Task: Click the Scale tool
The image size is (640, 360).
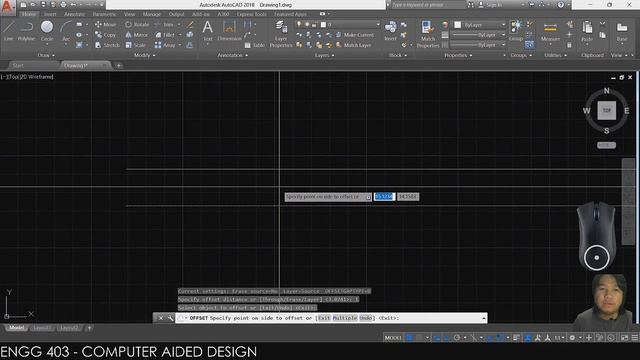Action: click(x=136, y=45)
